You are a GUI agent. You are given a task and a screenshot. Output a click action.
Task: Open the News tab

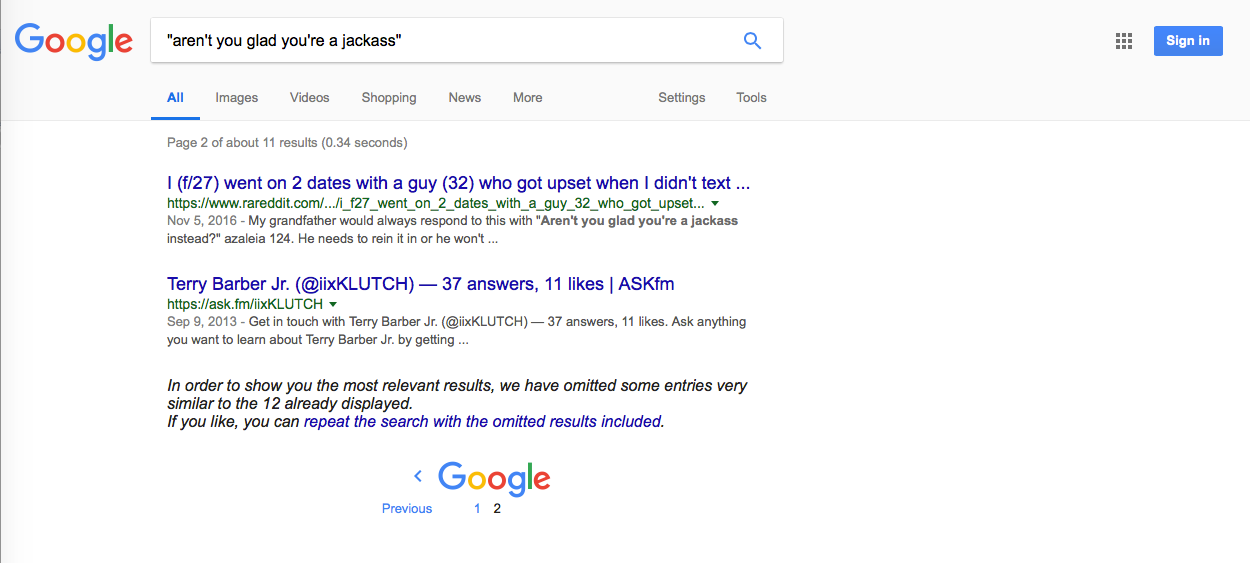tap(465, 98)
